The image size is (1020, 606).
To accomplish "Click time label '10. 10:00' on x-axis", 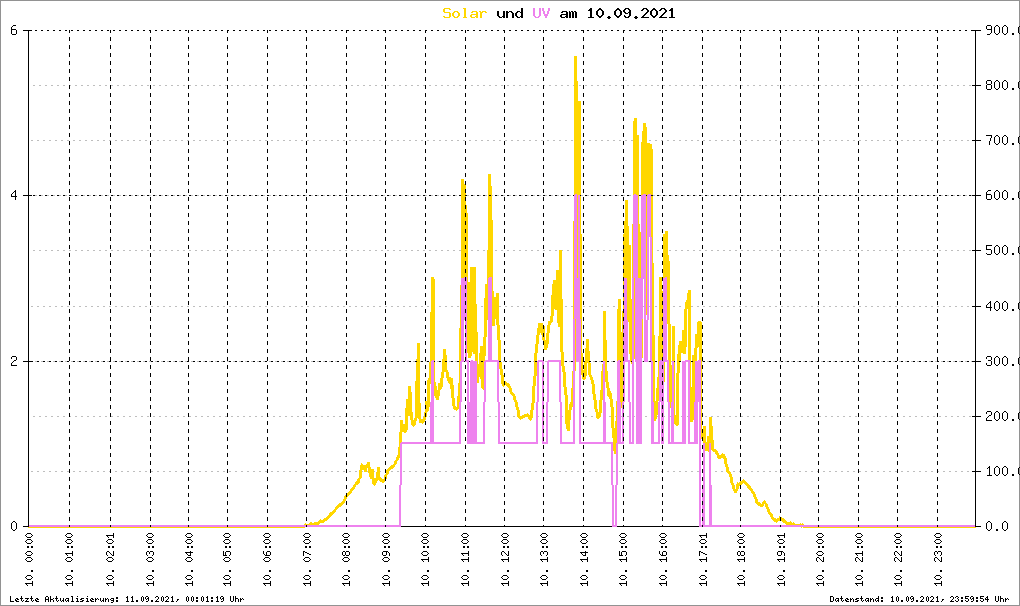I will click(425, 559).
